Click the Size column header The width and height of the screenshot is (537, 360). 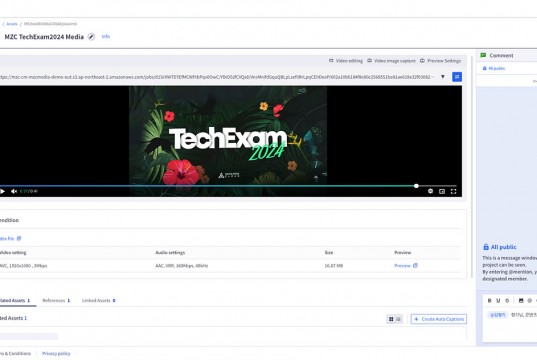click(329, 252)
